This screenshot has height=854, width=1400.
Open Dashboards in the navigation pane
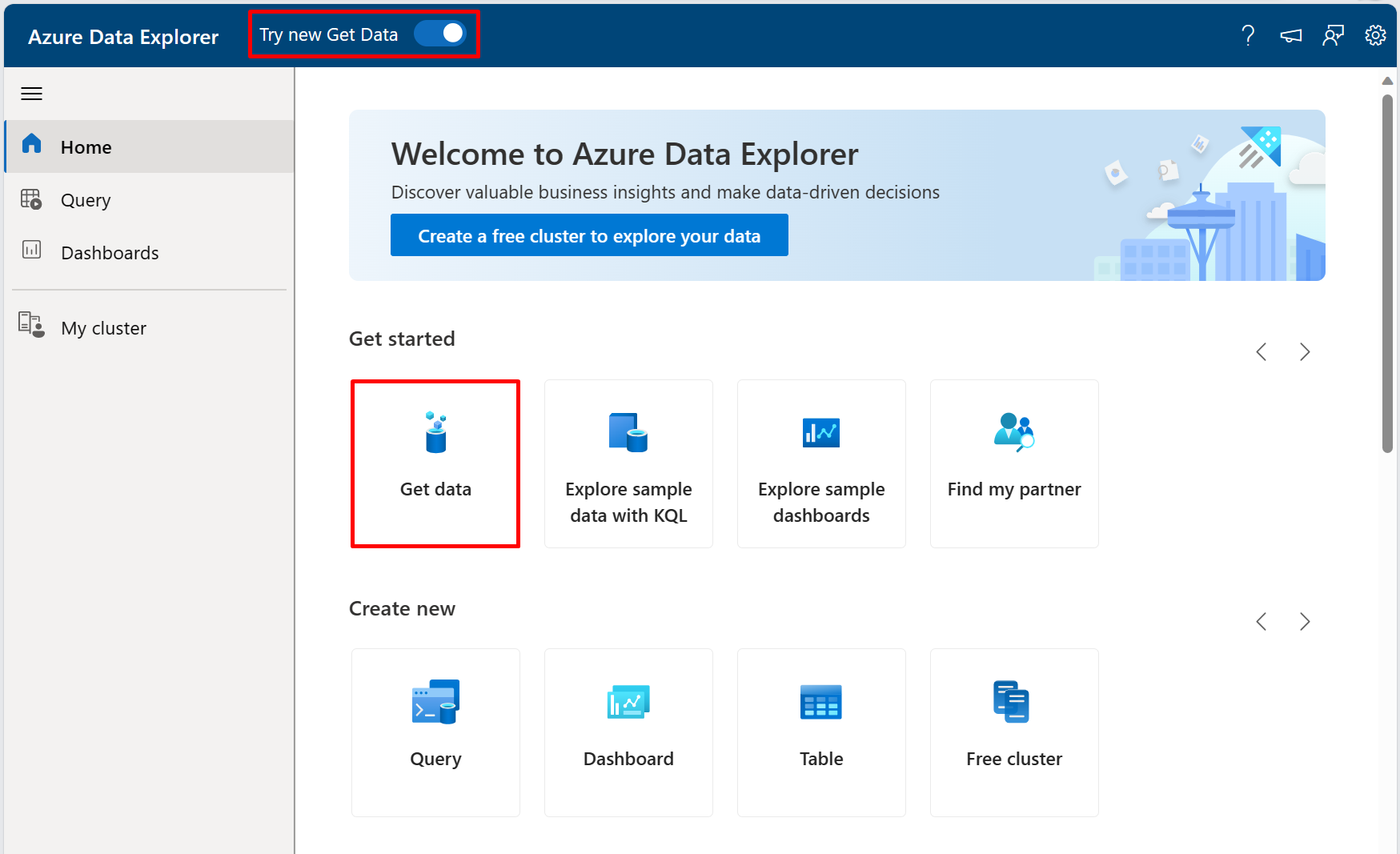(x=149, y=252)
